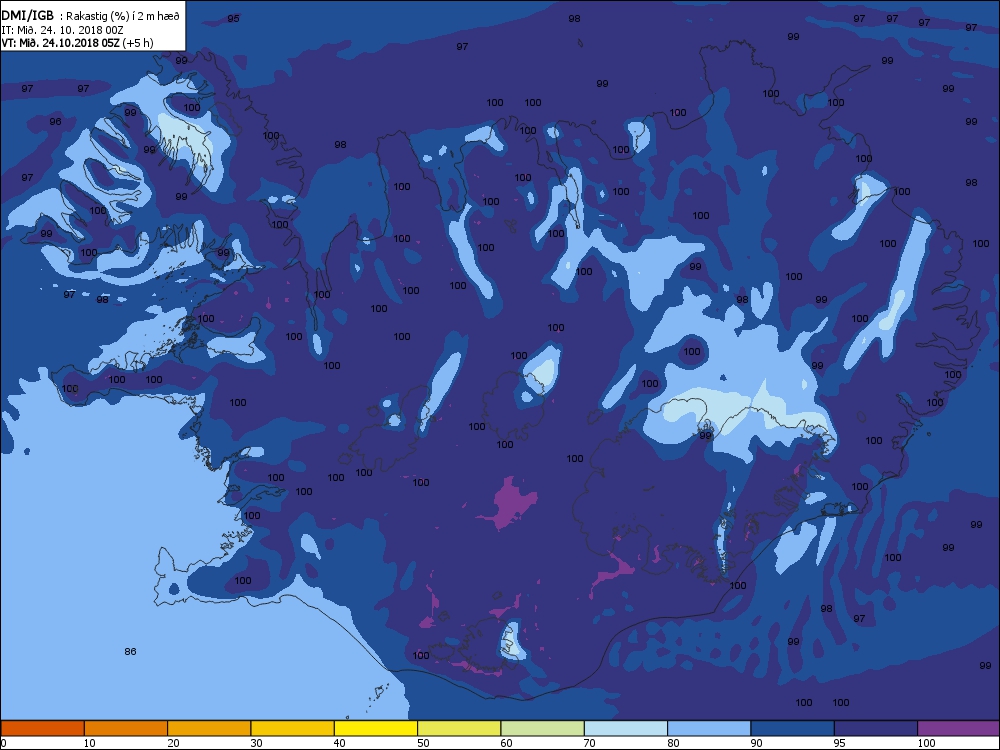Click the '90' tick label under the color scale

click(756, 743)
